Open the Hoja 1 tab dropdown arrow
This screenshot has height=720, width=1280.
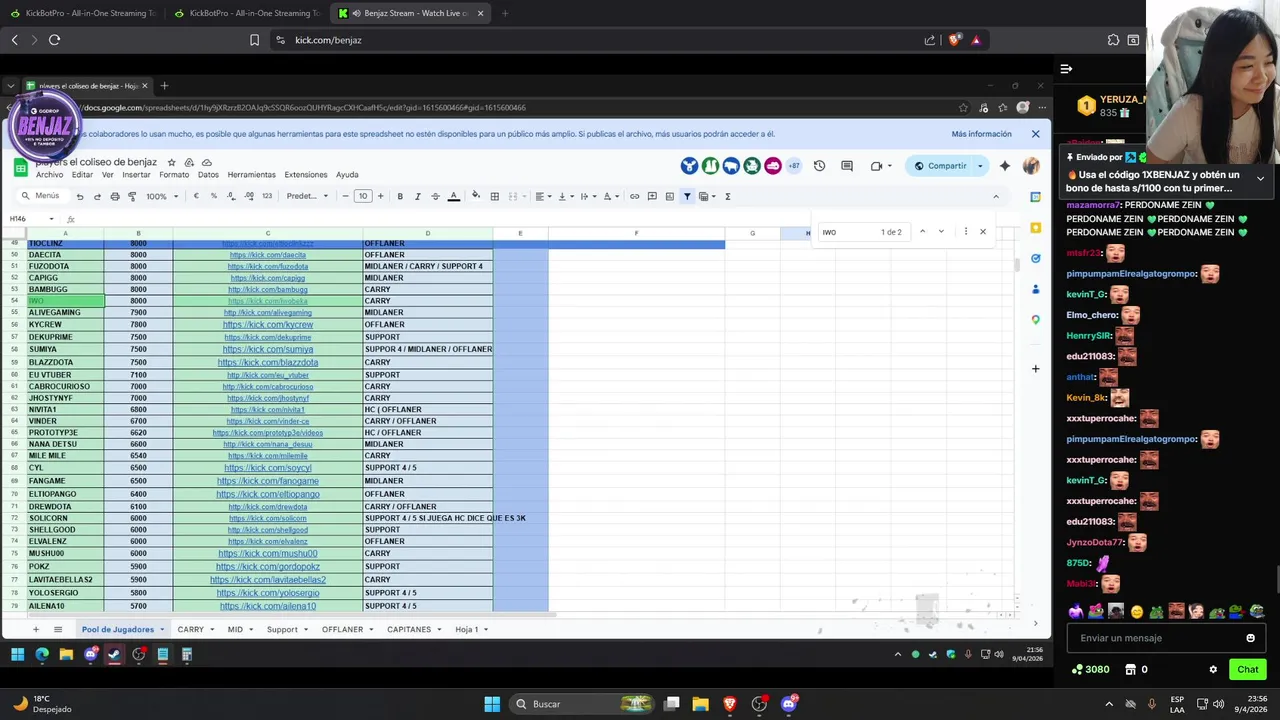(x=487, y=630)
